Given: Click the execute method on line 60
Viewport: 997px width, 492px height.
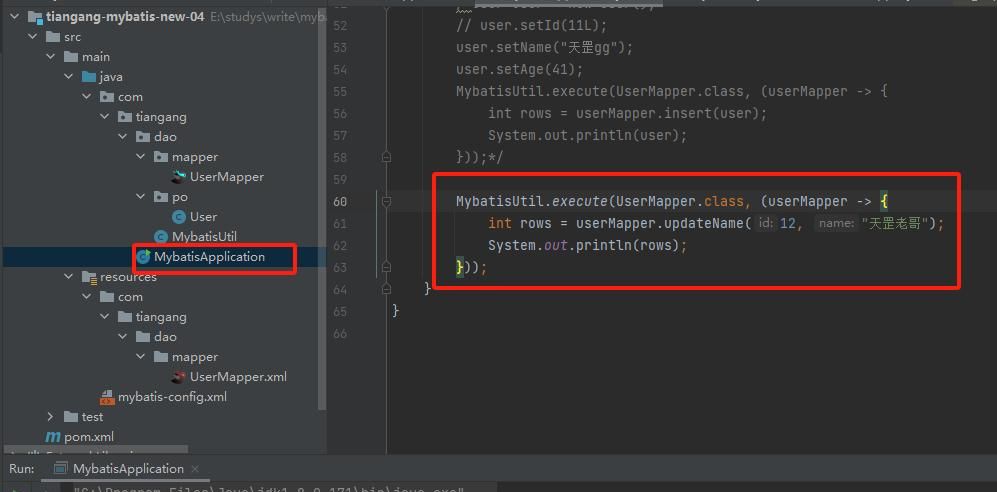Looking at the screenshot, I should [580, 202].
